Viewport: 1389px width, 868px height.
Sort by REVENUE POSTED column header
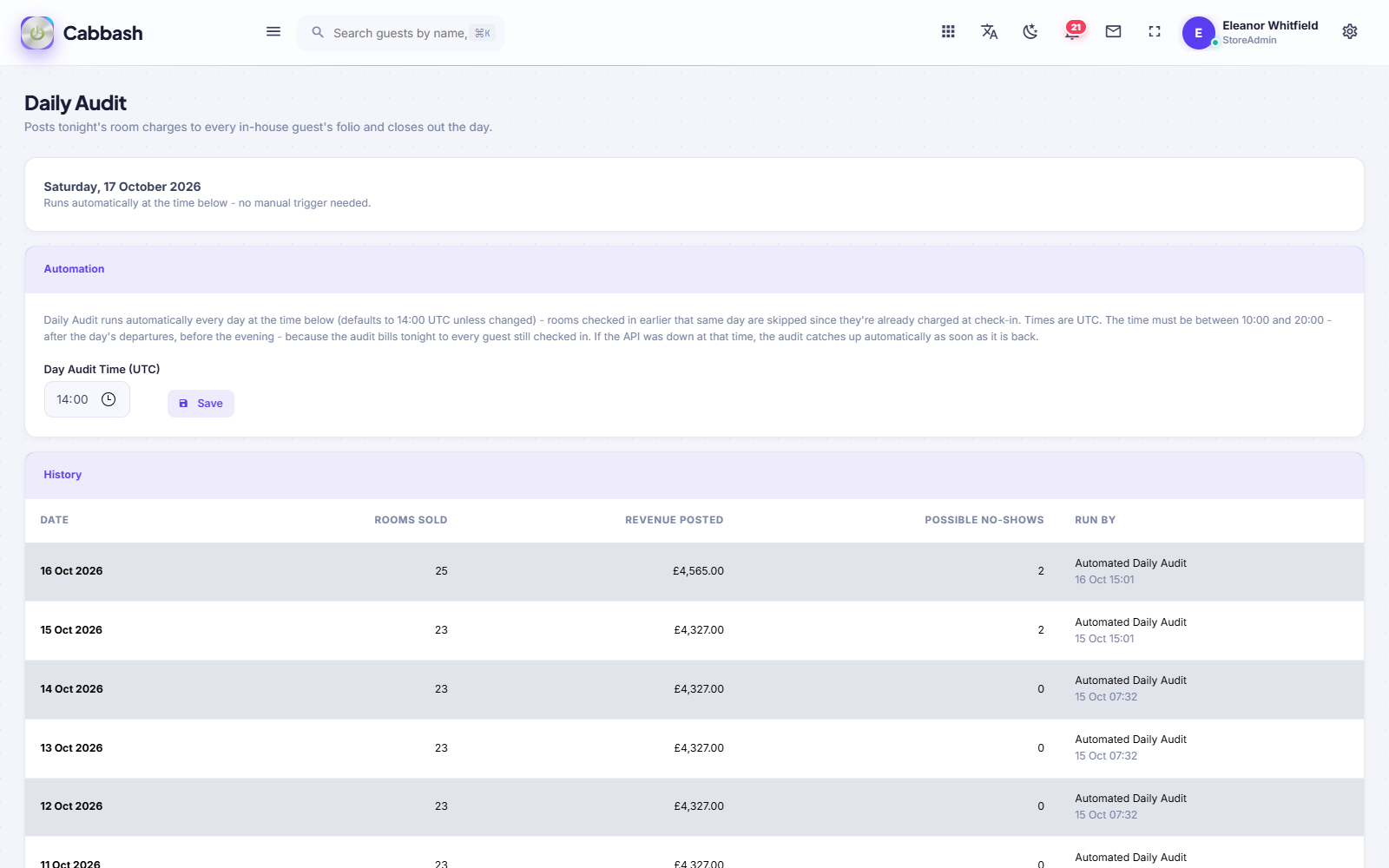click(674, 520)
